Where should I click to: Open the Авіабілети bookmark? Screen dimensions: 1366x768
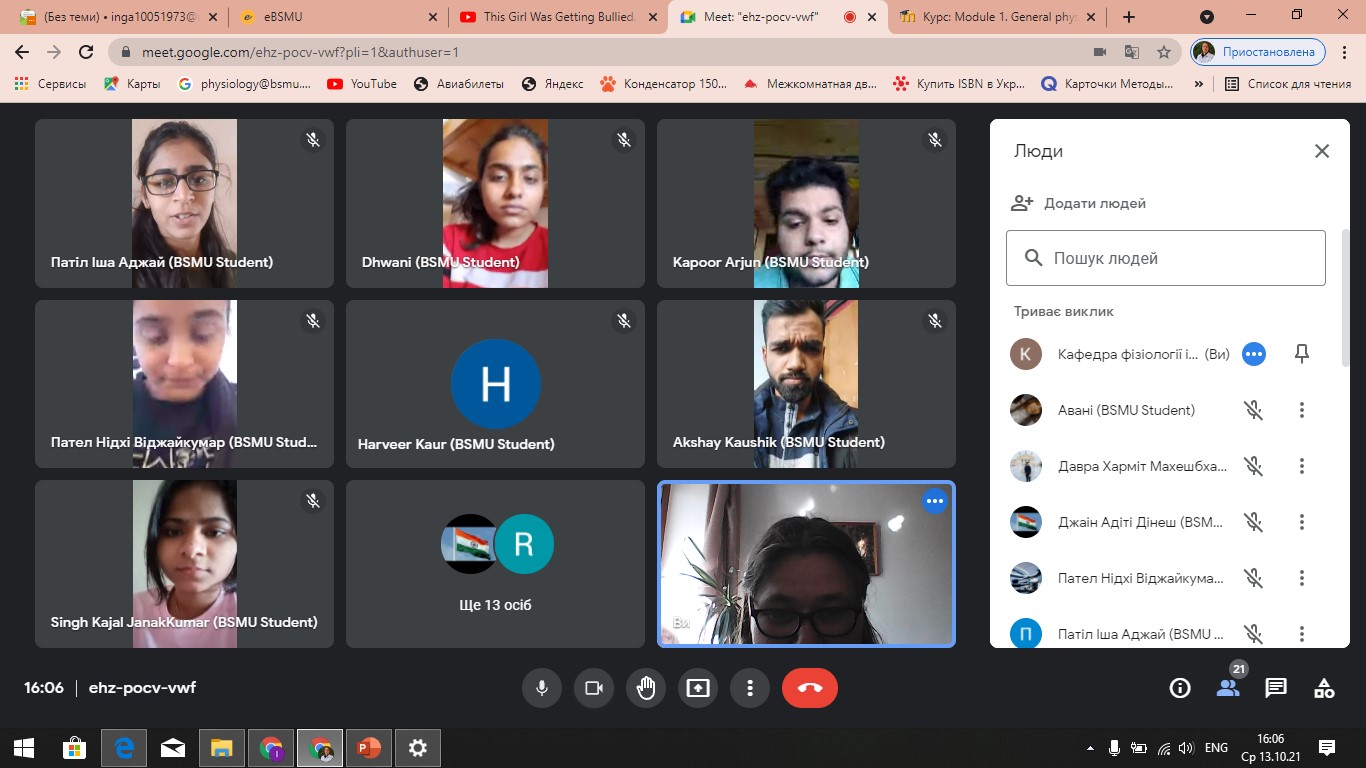[x=460, y=84]
